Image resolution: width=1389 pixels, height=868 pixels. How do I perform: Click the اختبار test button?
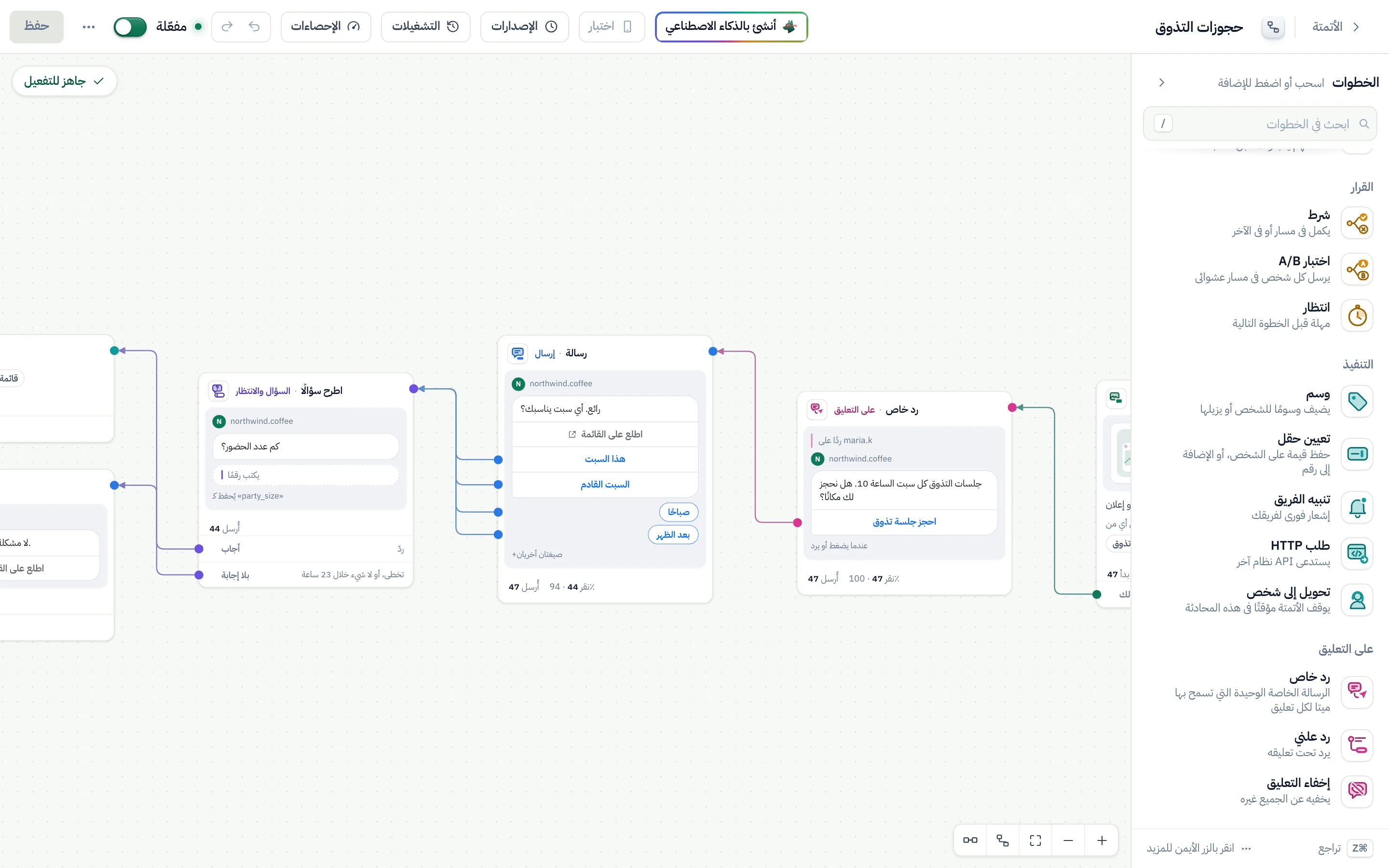point(612,27)
